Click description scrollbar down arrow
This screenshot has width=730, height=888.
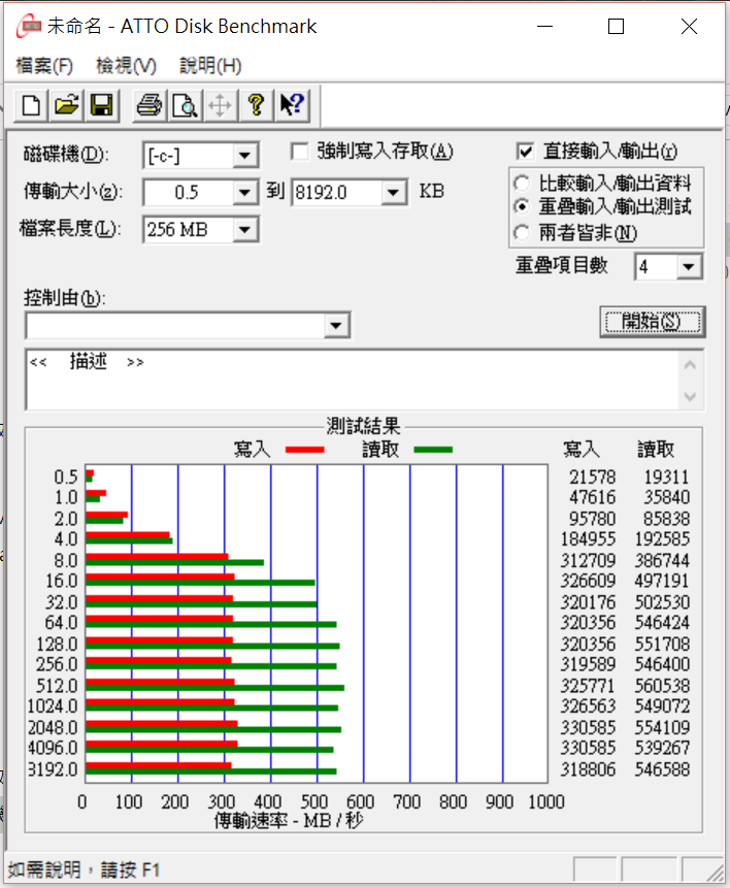(x=690, y=396)
